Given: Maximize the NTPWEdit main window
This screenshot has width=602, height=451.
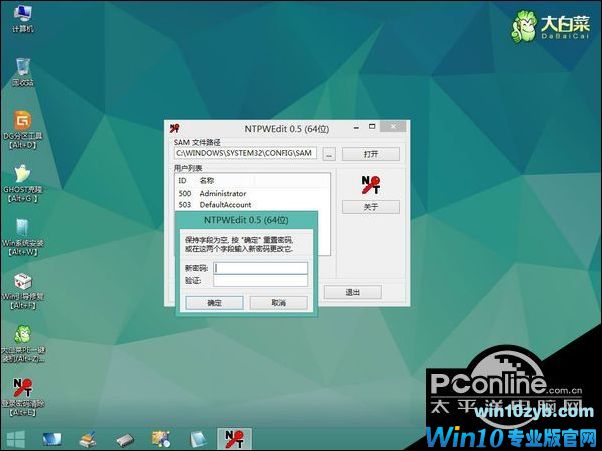Looking at the screenshot, I should click(372, 127).
